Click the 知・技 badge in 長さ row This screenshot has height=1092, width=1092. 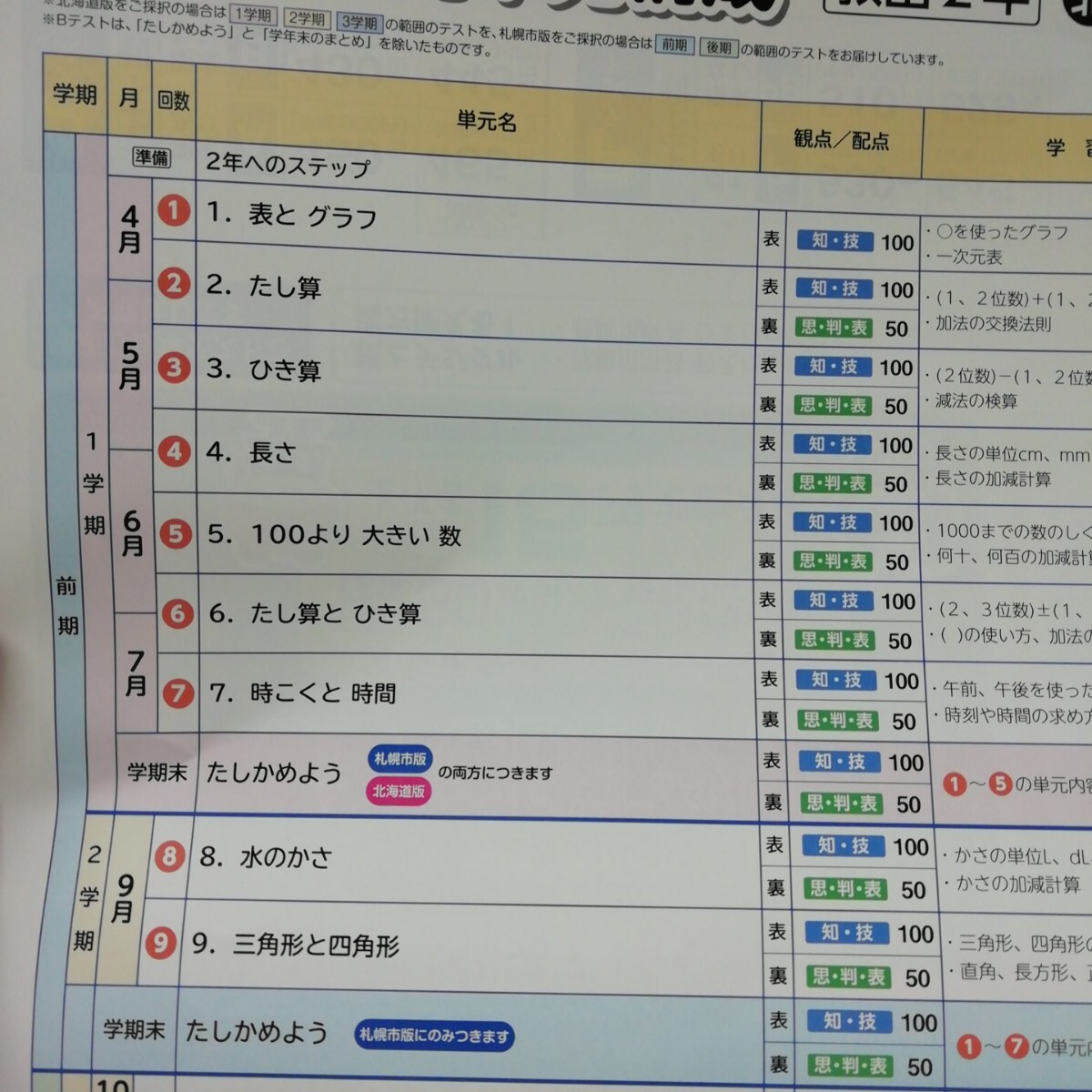(834, 445)
